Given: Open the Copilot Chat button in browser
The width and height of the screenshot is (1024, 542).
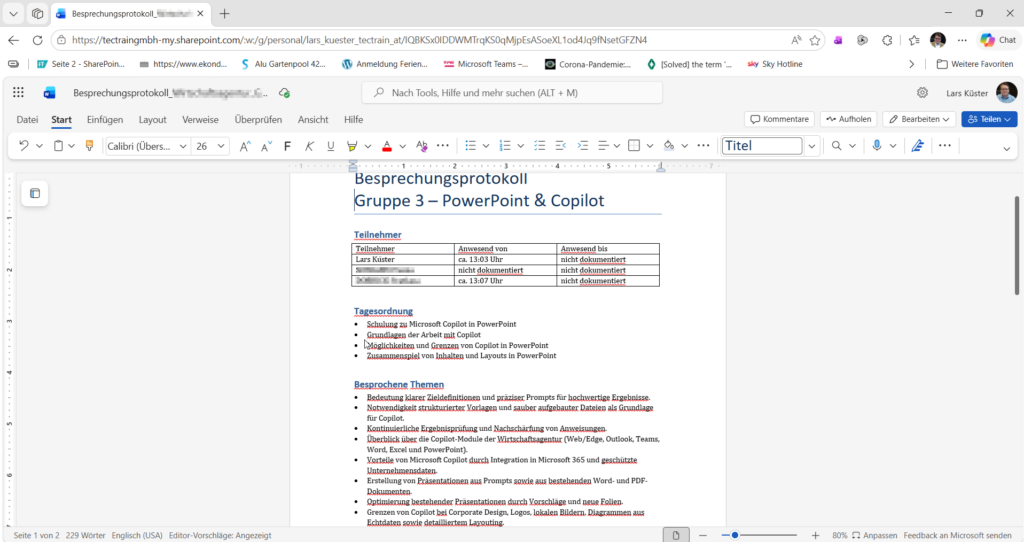Looking at the screenshot, I should 999,40.
